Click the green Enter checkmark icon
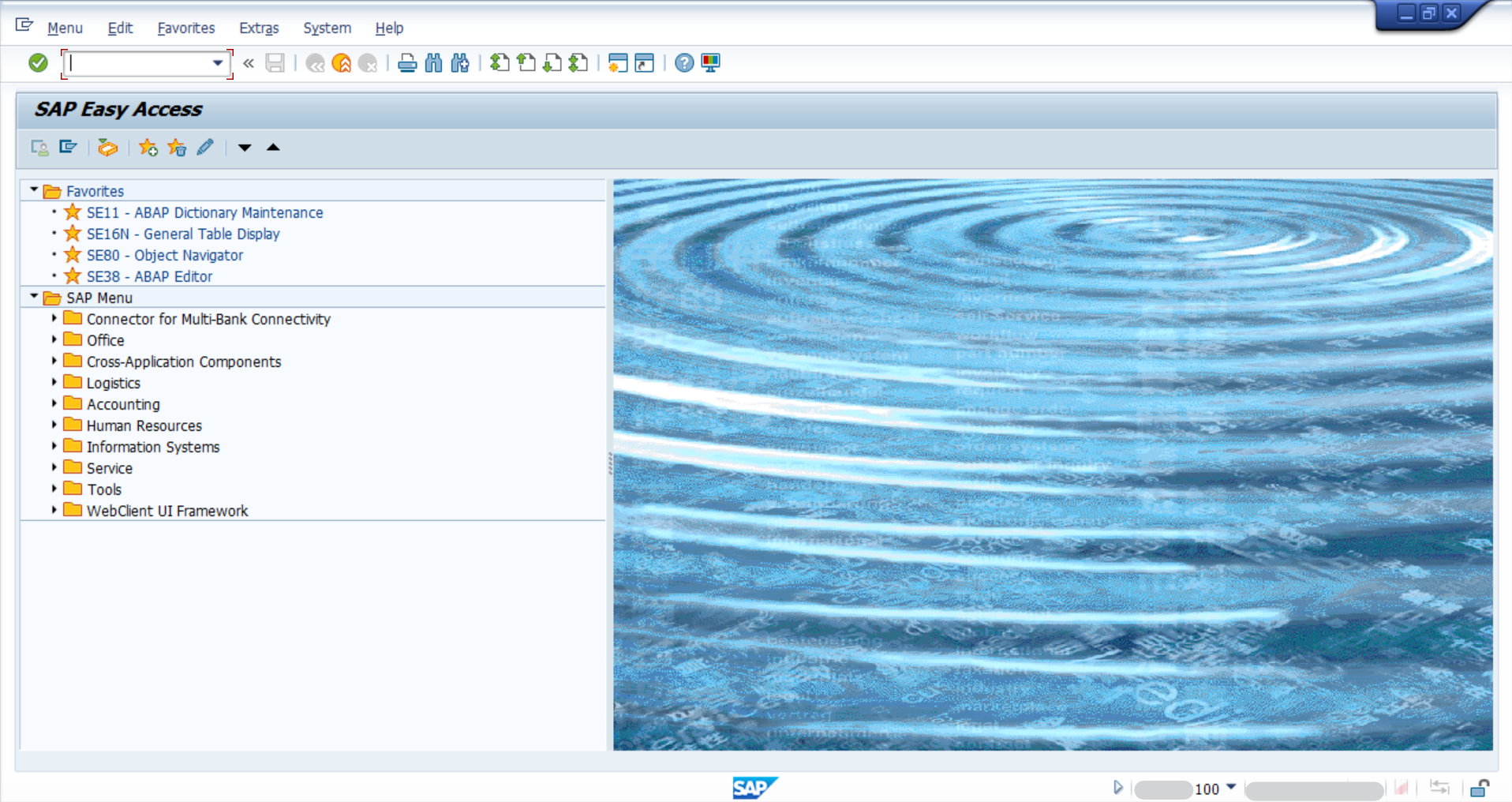Viewport: 1512px width, 802px height. point(38,63)
